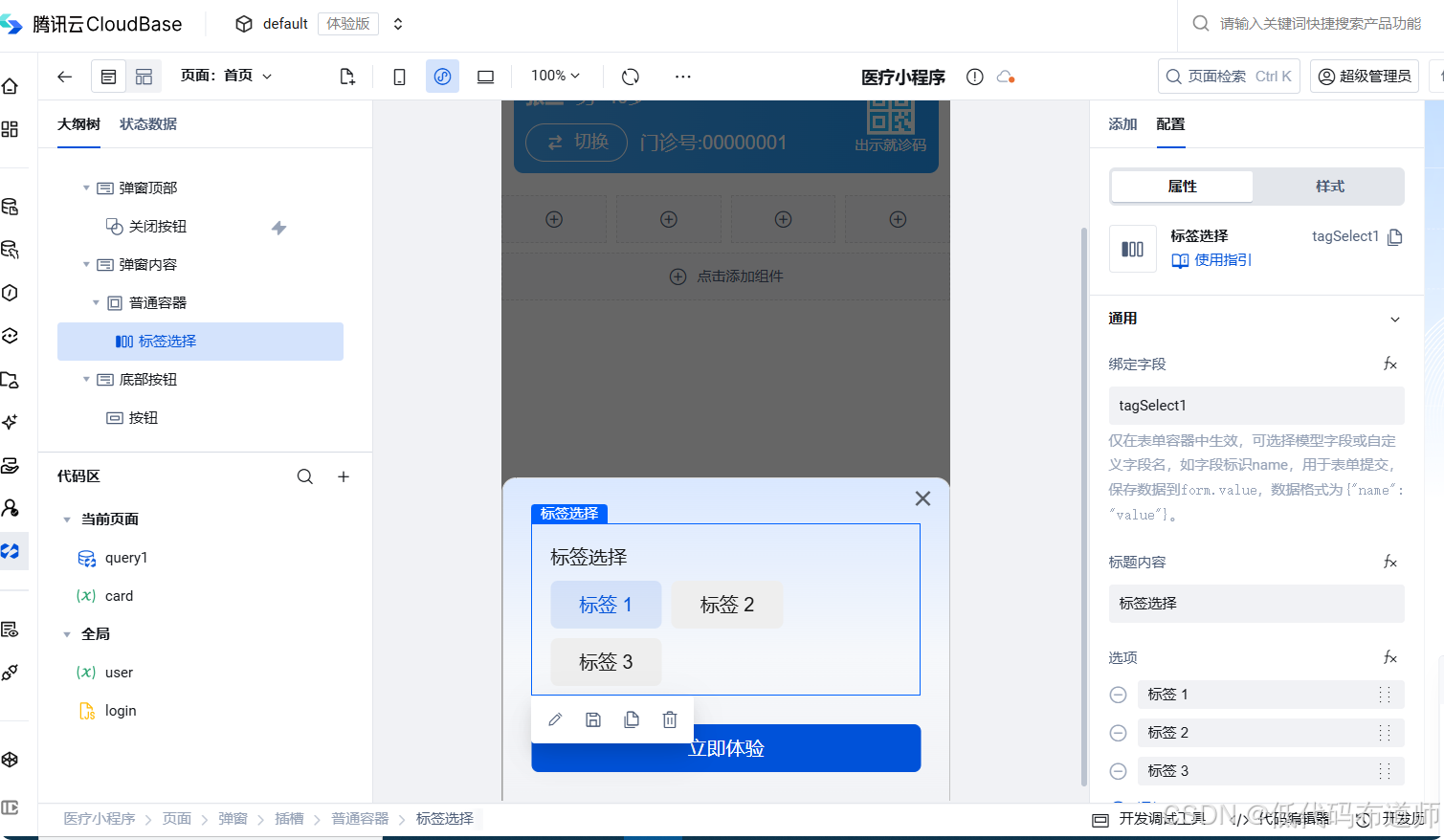
Task: Save the 标签选择 component via save icon
Action: pos(592,718)
